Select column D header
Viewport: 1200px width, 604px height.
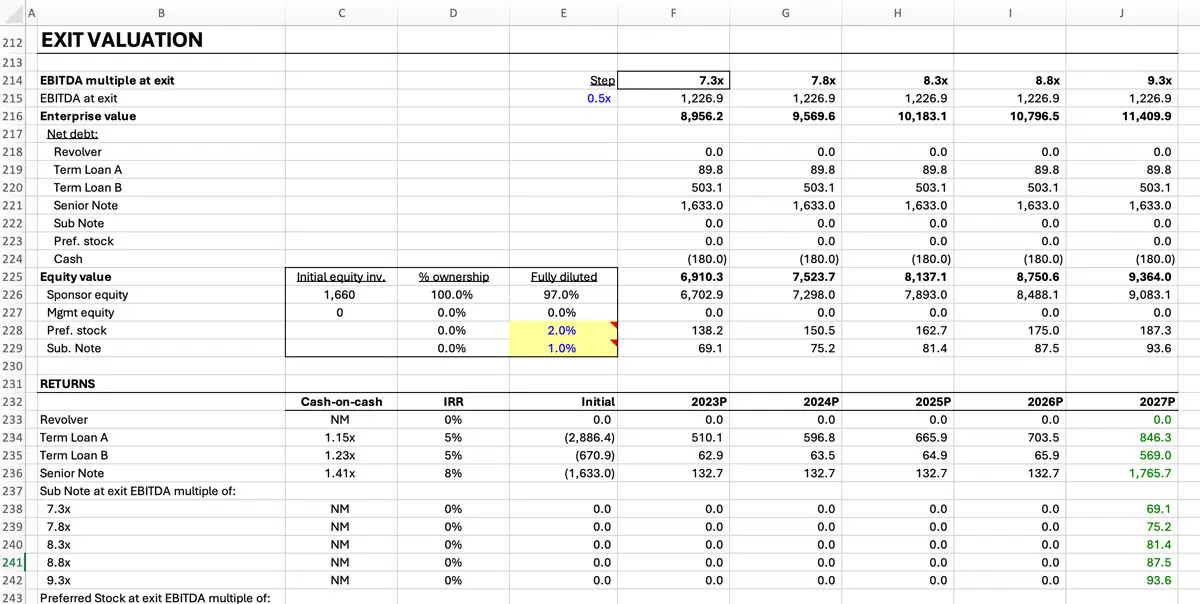[452, 13]
